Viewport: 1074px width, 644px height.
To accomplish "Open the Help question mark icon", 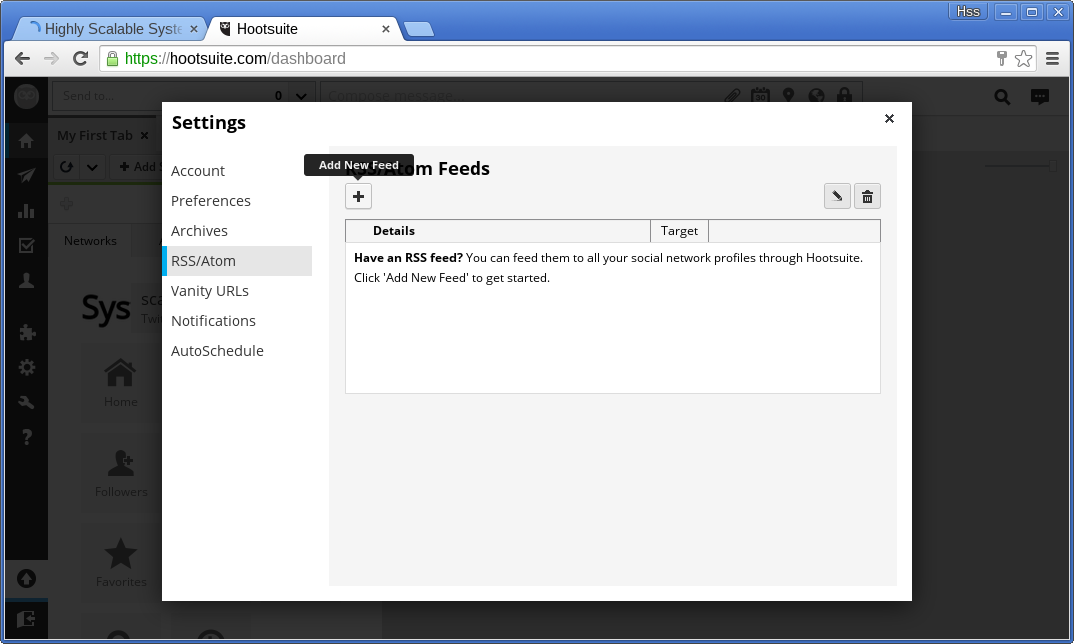I will coord(26,436).
